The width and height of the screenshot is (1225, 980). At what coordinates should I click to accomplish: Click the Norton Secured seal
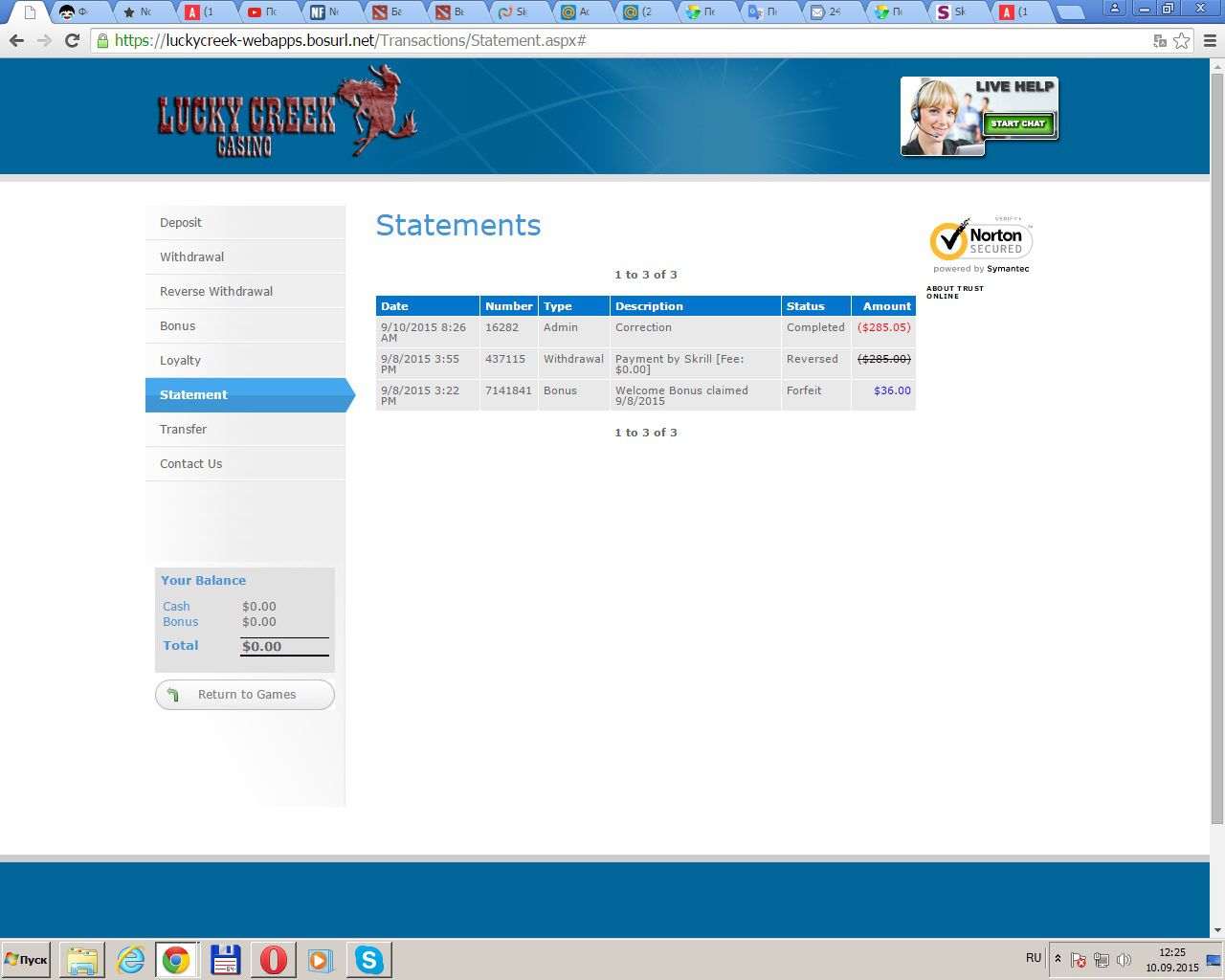pos(981,245)
